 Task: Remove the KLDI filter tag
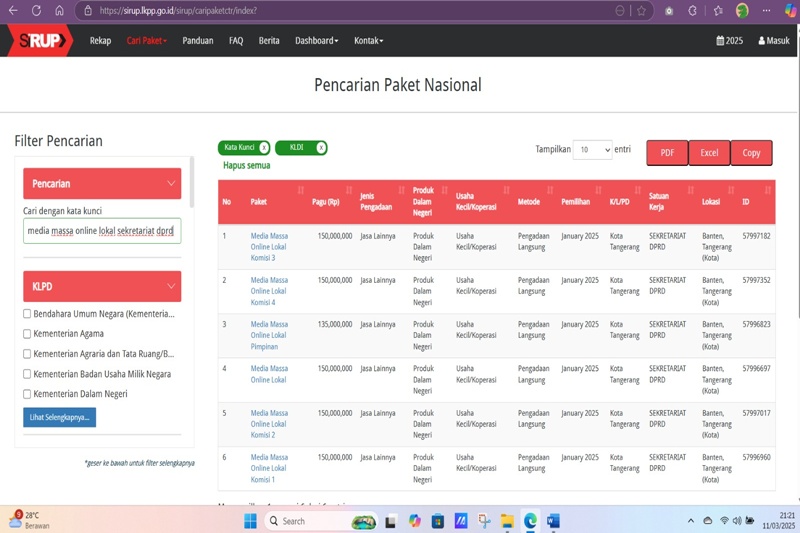321,147
